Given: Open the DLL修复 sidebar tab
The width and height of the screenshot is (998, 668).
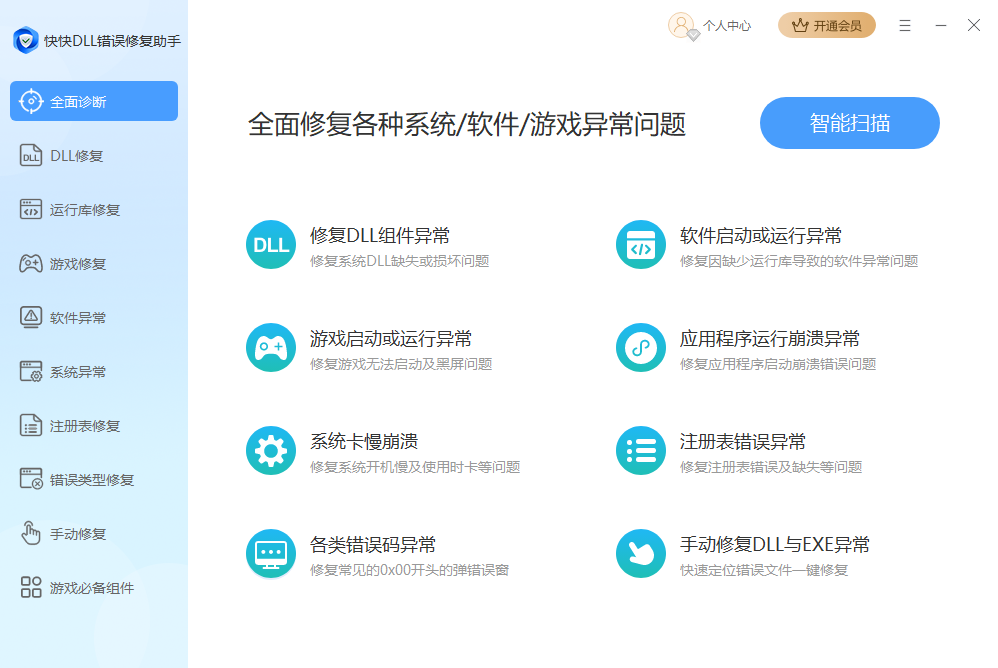Looking at the screenshot, I should (x=76, y=156).
